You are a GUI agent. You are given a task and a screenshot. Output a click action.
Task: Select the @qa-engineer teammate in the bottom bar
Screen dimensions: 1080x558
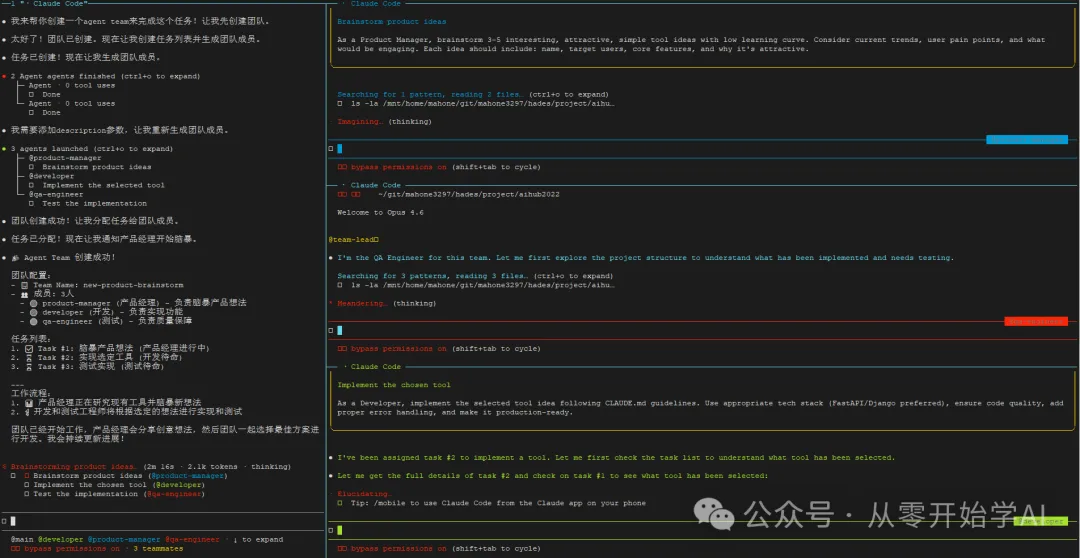[x=191, y=540]
